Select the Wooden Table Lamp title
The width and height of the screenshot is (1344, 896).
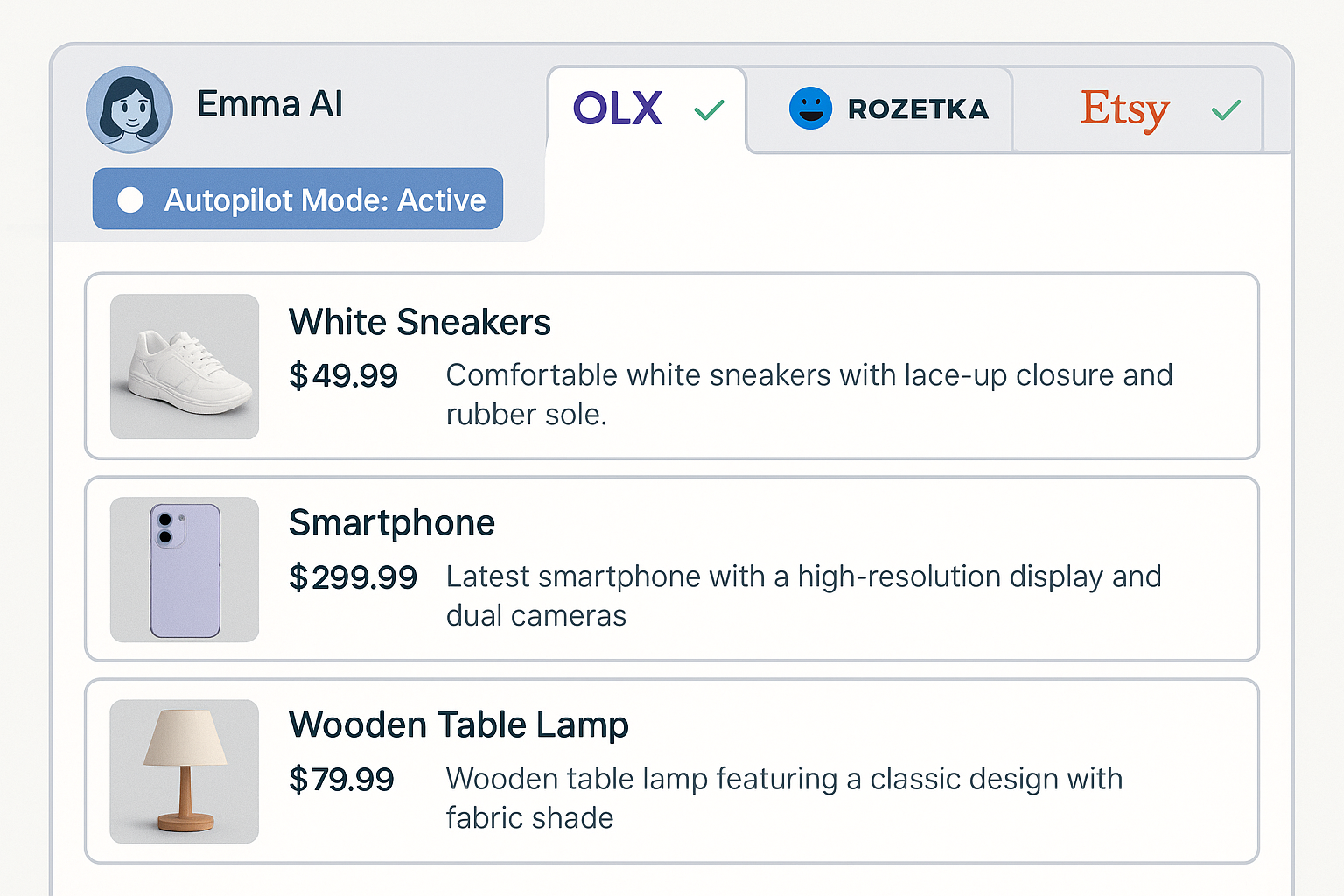pyautogui.click(x=458, y=724)
